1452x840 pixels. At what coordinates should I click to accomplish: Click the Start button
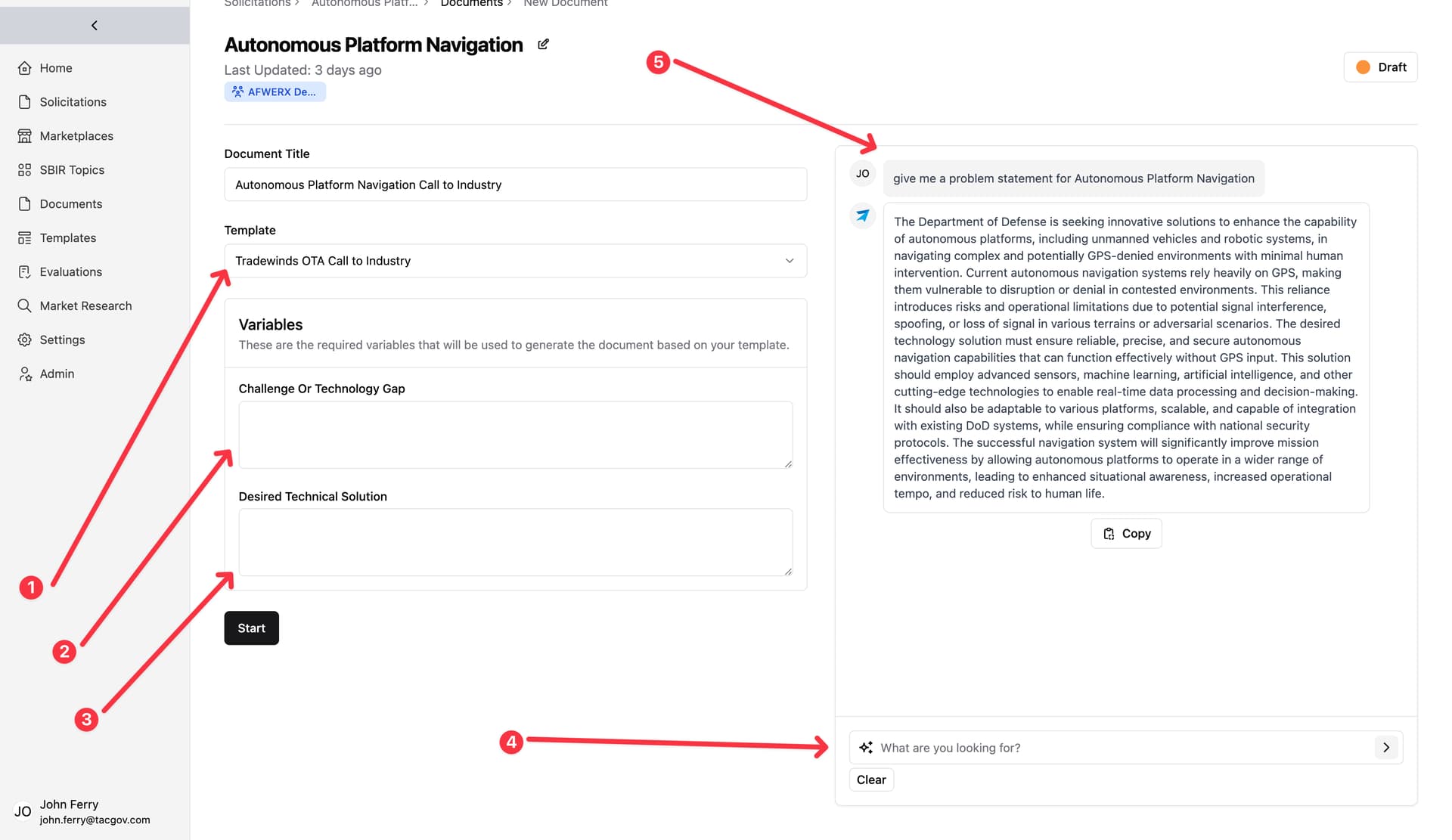click(252, 628)
